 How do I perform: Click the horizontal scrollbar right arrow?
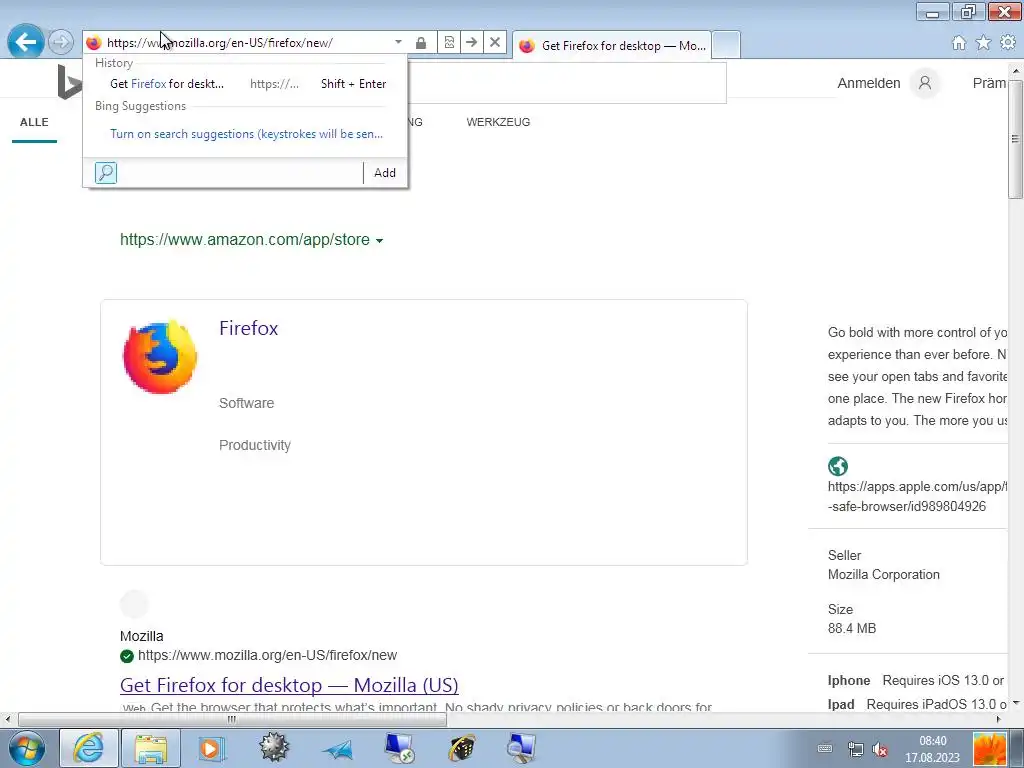[x=998, y=720]
